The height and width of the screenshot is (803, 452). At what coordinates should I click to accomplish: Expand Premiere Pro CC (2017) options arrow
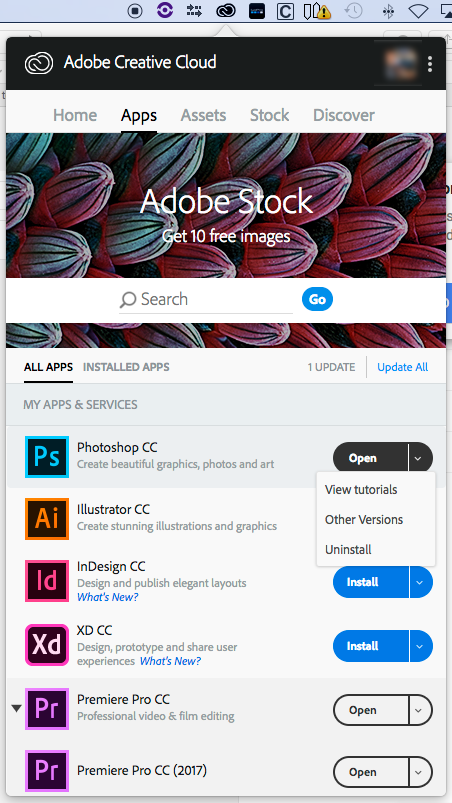(421, 772)
